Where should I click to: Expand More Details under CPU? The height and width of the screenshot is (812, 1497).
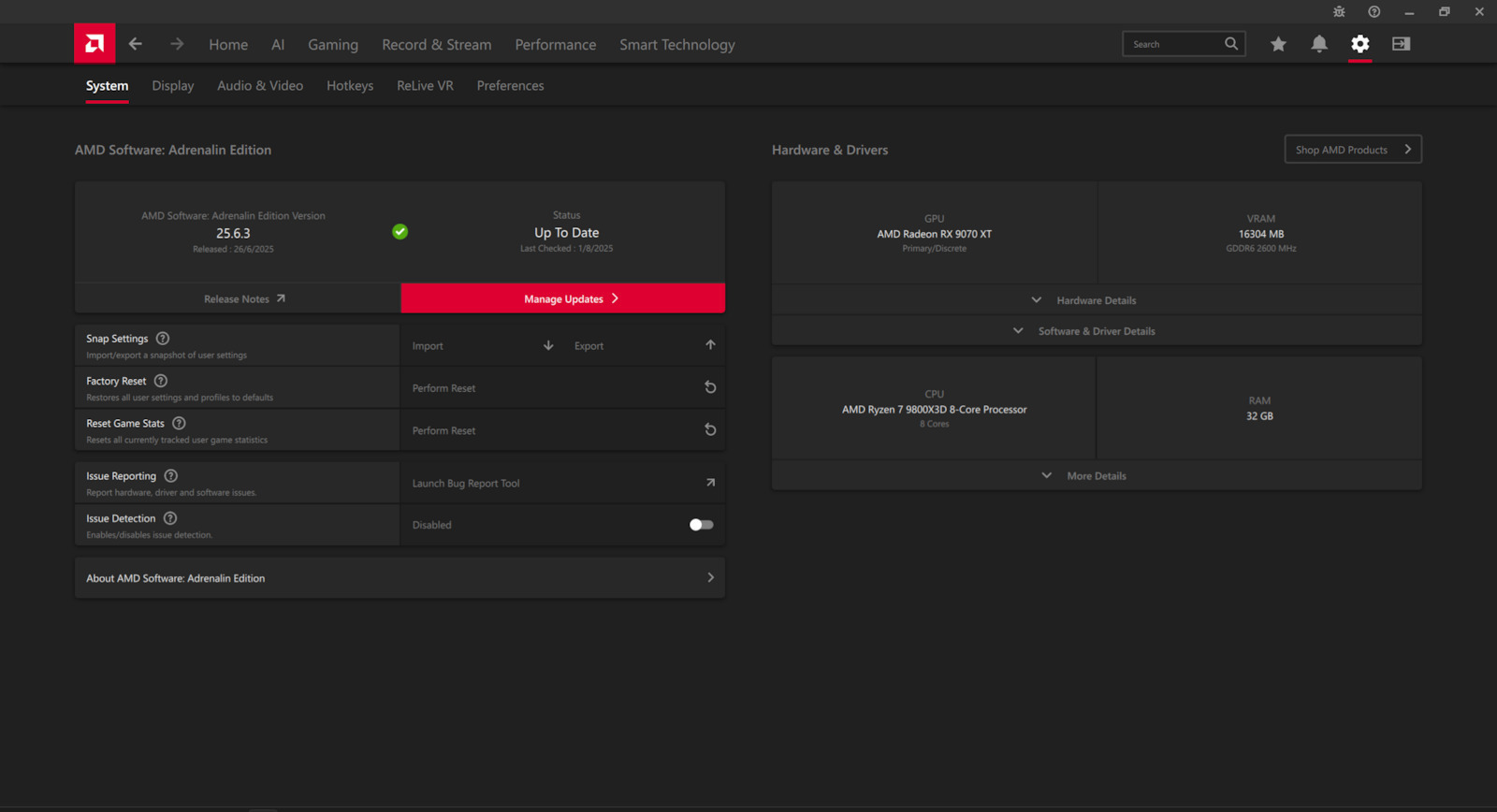click(x=1097, y=475)
